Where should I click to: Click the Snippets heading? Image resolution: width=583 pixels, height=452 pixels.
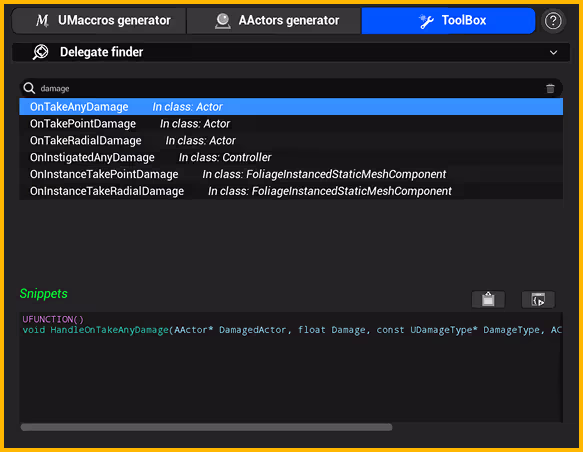[44, 294]
